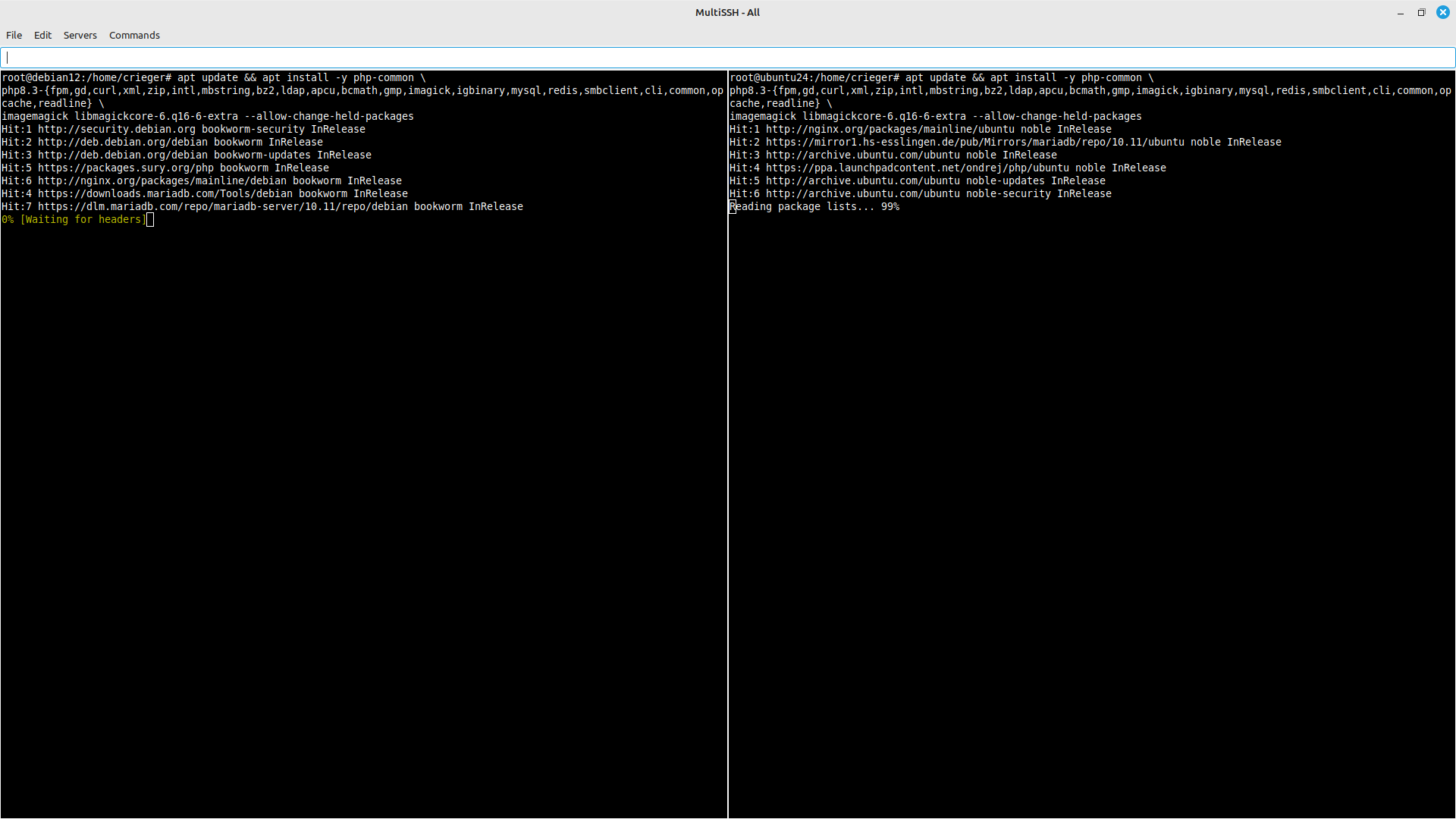The width and height of the screenshot is (1456, 819).
Task: Click 'Reading package lists... 99%' in ubuntu terminal
Action: coord(814,206)
